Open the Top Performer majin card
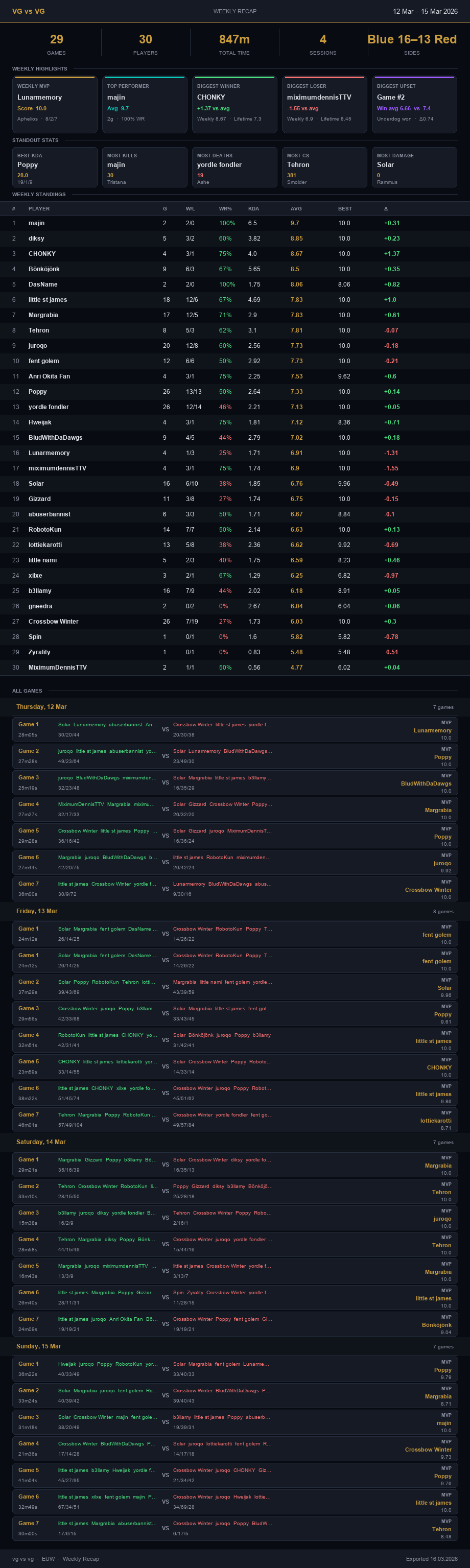Viewport: 470px width, 1568px height. 145,104
